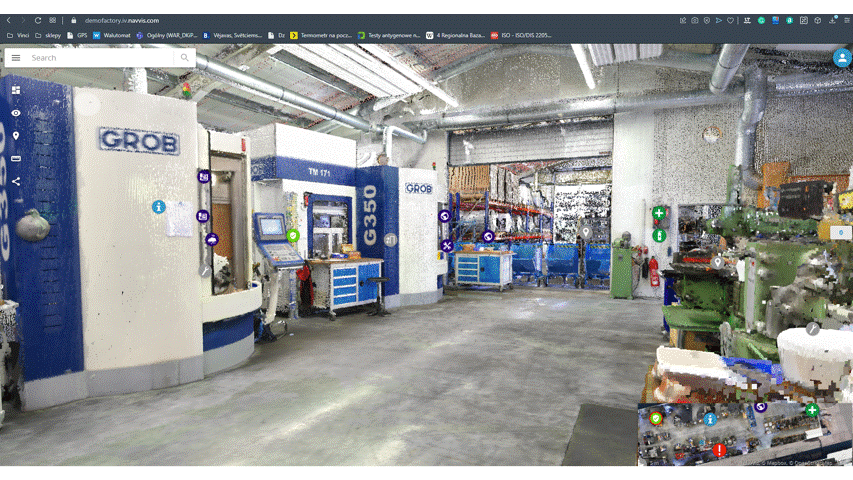
Task: Open the user account avatar
Action: click(842, 58)
